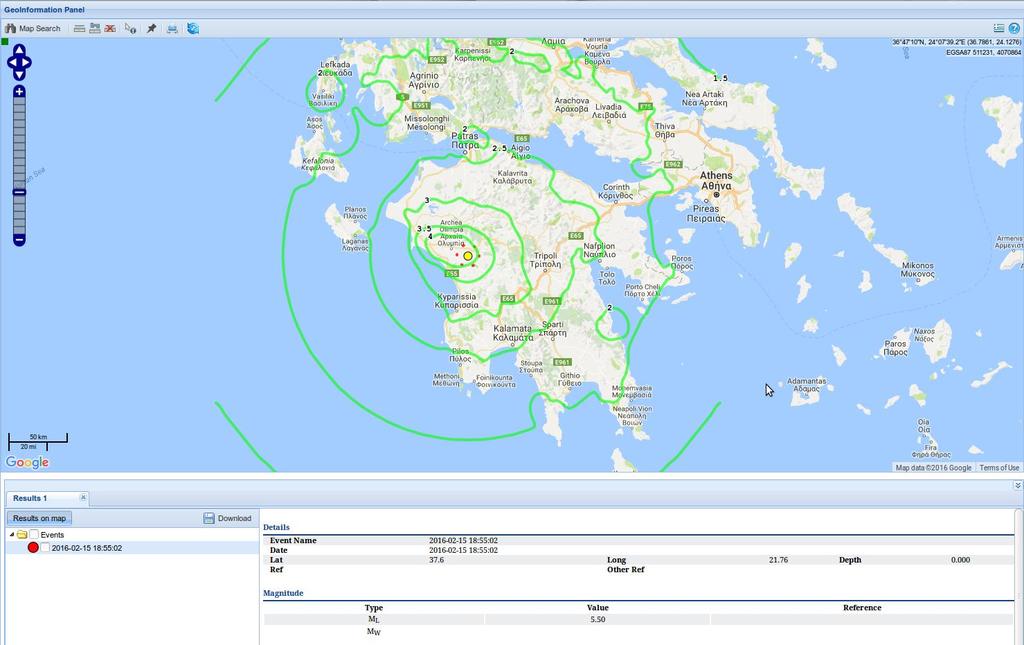Open the Google logo link on the map
1024x645 pixels.
pyautogui.click(x=27, y=462)
